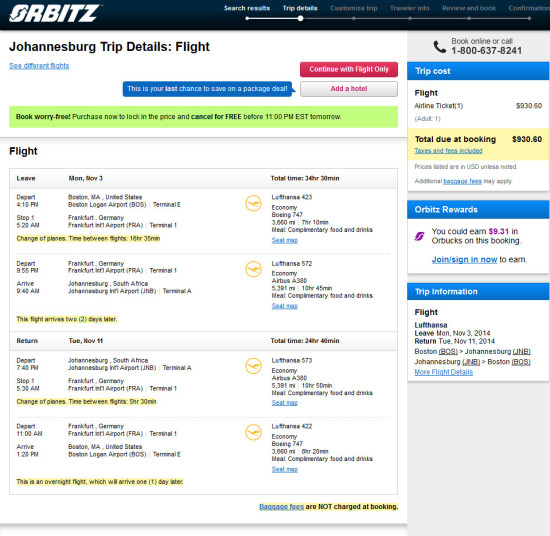Click the phone icon beside the booking number

tap(440, 47)
